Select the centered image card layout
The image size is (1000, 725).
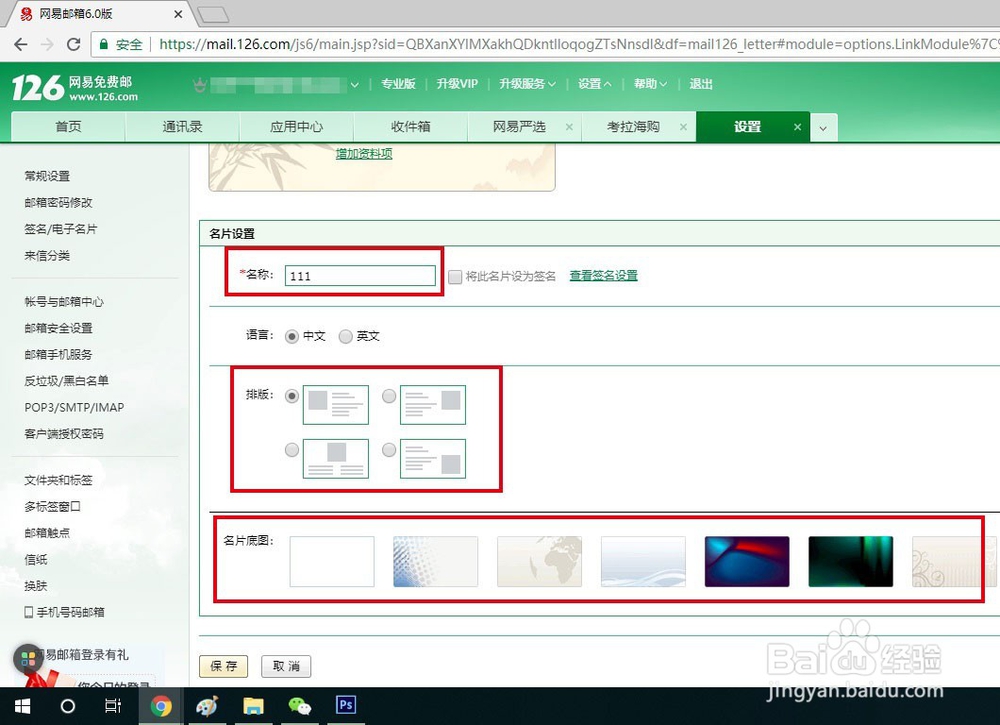tap(291, 450)
